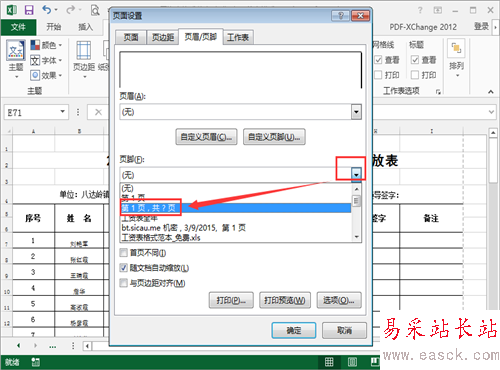
Task: Toggle headings Print (打印) checkbox
Action: (x=415, y=75)
